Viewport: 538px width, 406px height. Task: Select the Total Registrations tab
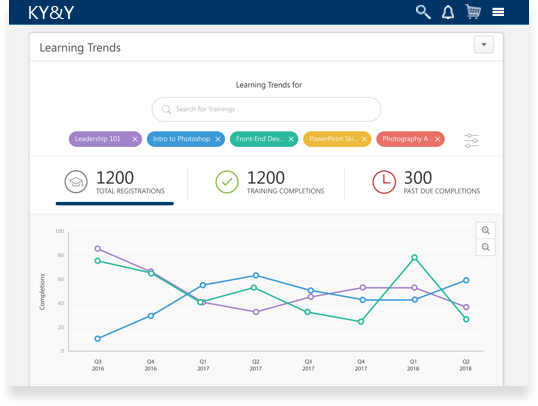pyautogui.click(x=115, y=182)
